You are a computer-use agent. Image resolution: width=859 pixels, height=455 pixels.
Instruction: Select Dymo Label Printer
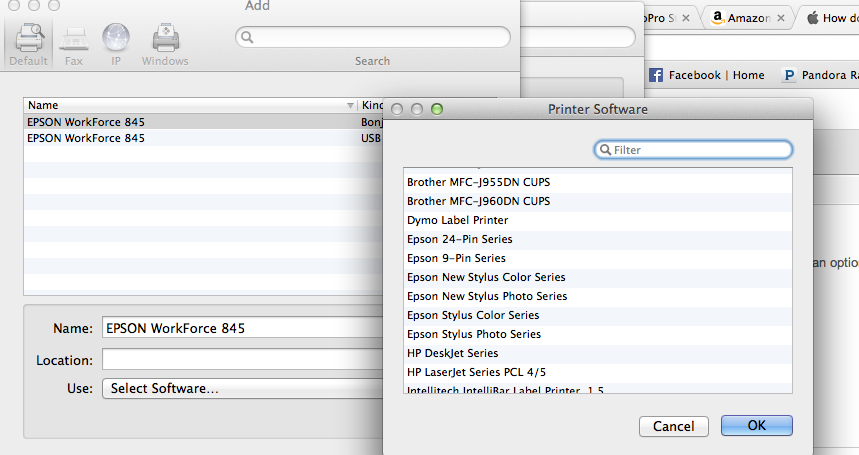point(598,220)
